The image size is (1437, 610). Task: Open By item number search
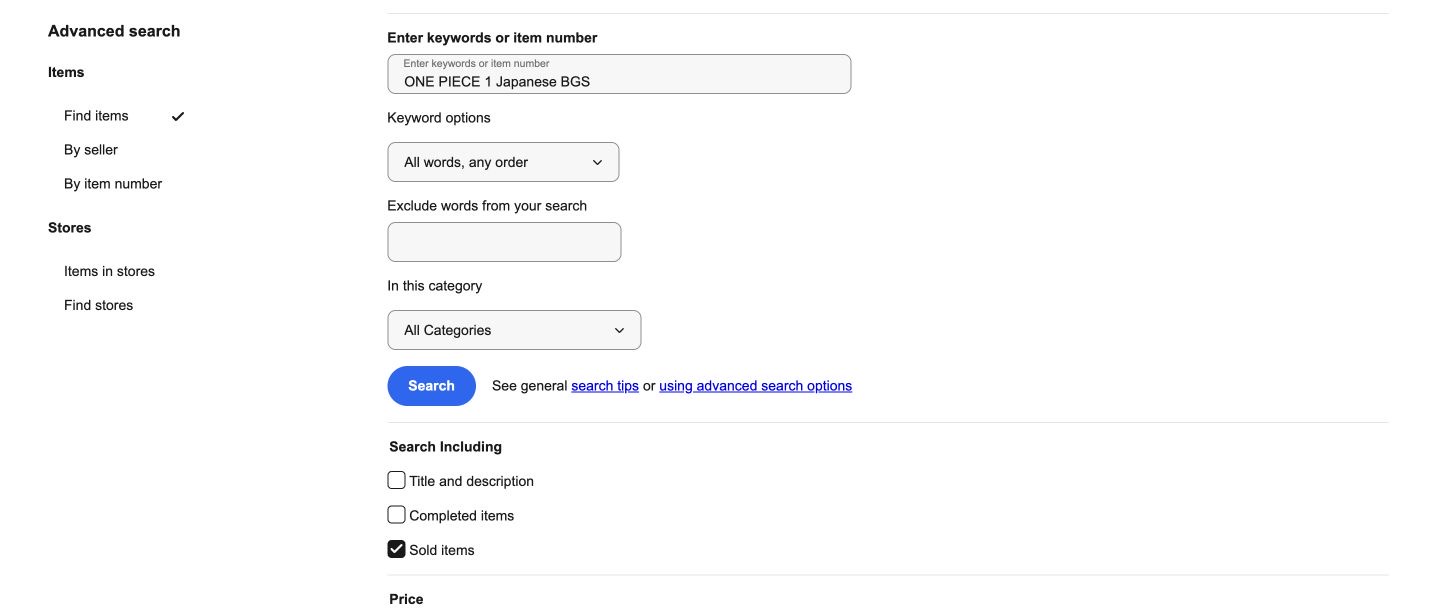coord(113,184)
